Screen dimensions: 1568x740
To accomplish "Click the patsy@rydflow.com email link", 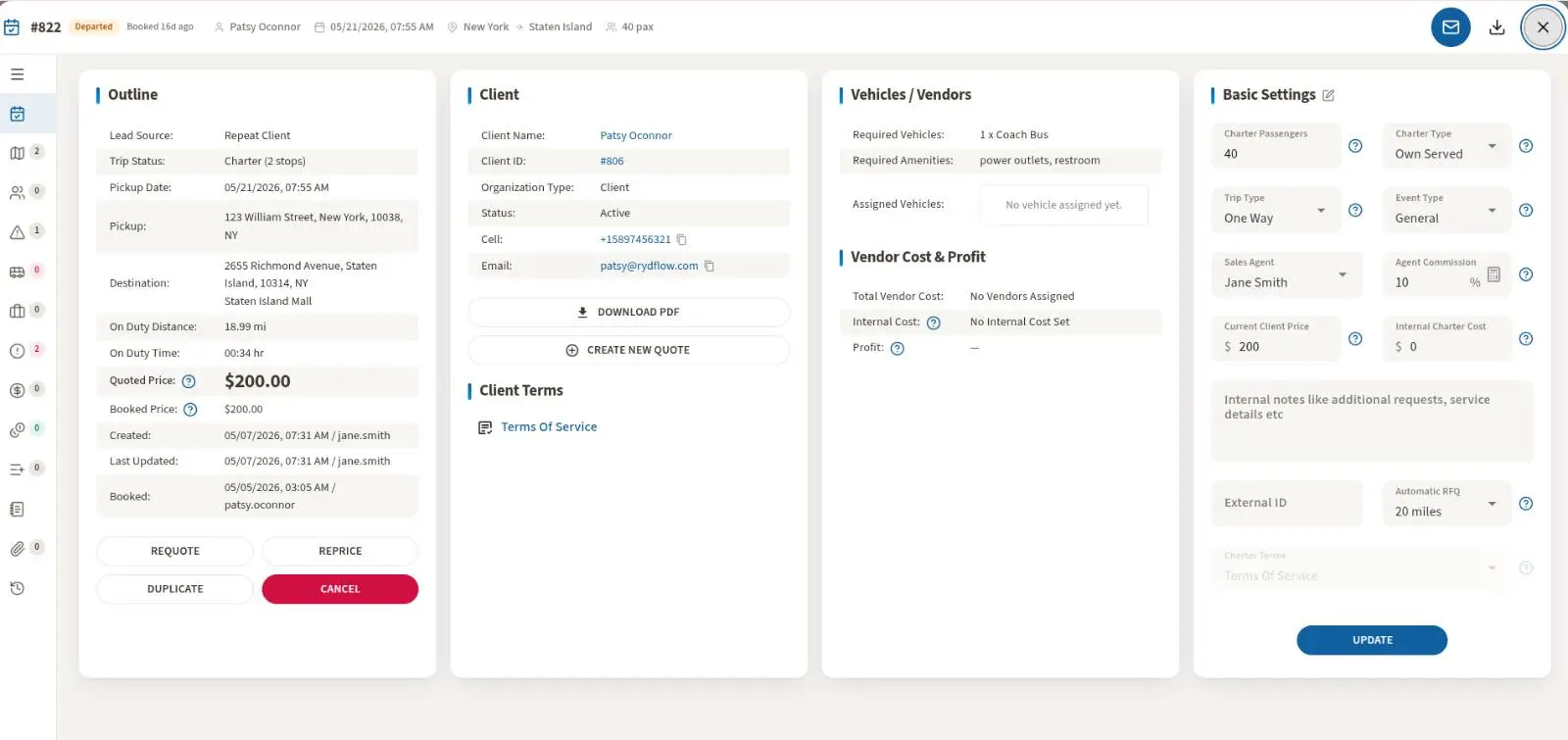I will click(x=649, y=266).
